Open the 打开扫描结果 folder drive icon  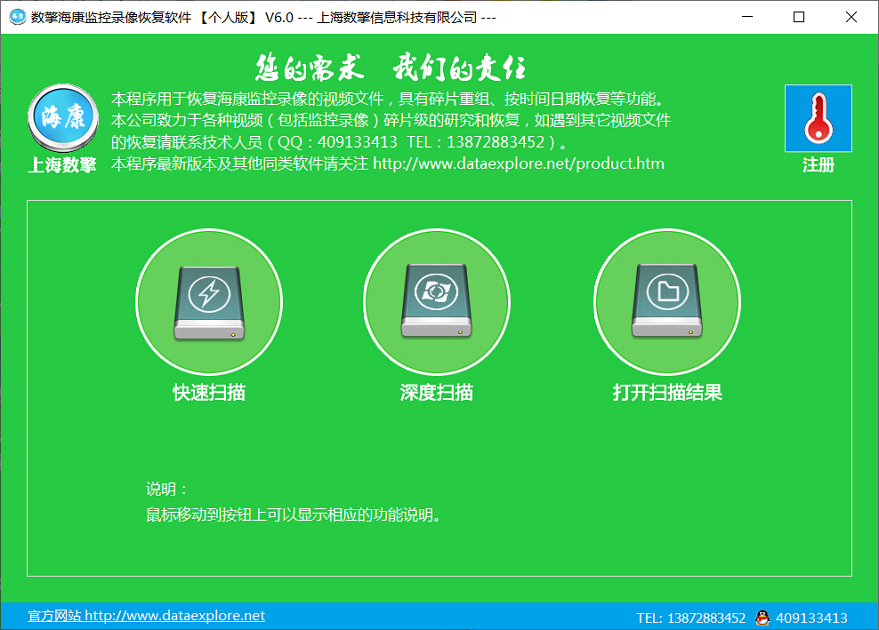tap(667, 302)
